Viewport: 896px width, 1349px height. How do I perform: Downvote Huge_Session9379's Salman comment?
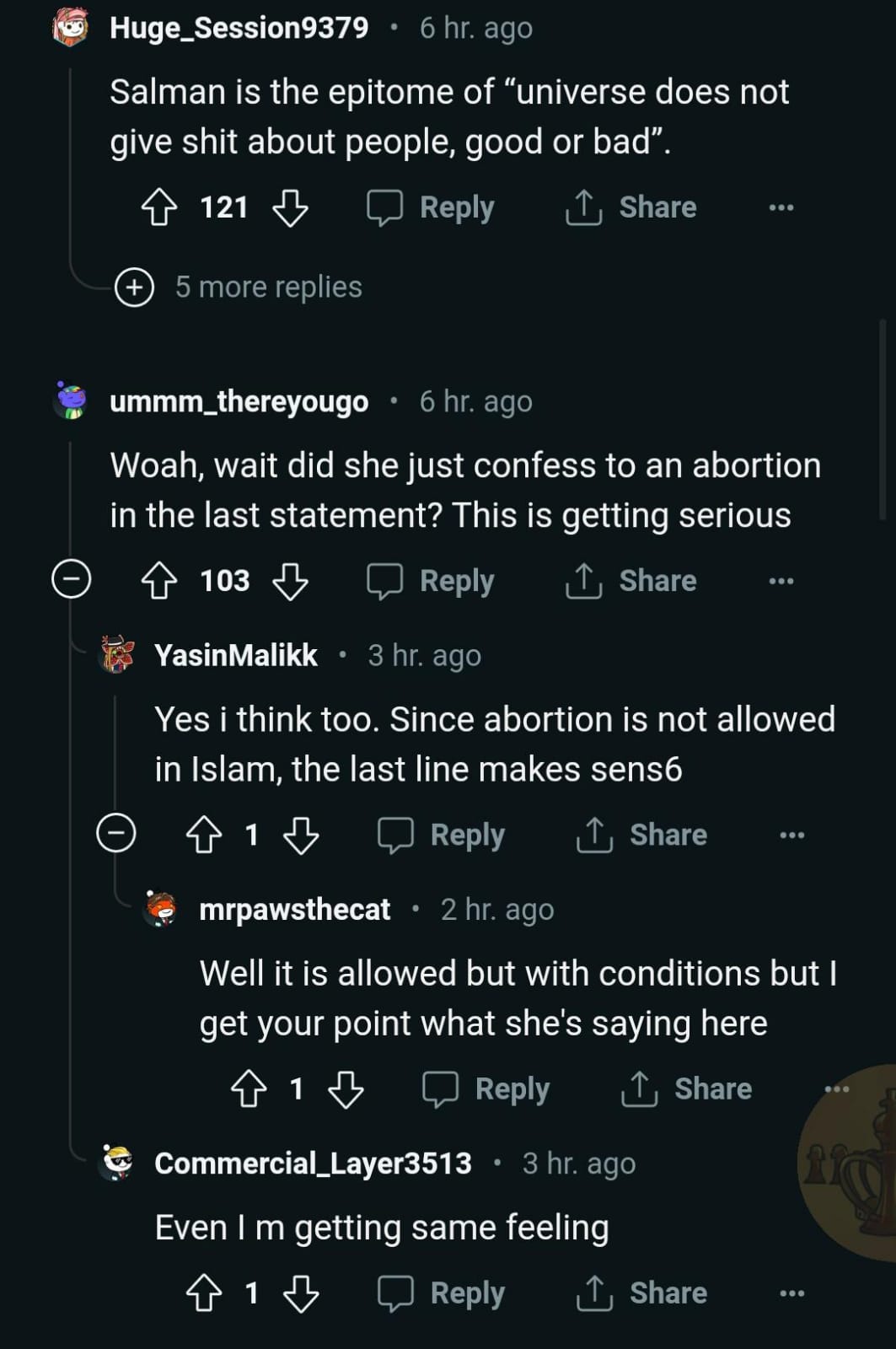point(291,207)
